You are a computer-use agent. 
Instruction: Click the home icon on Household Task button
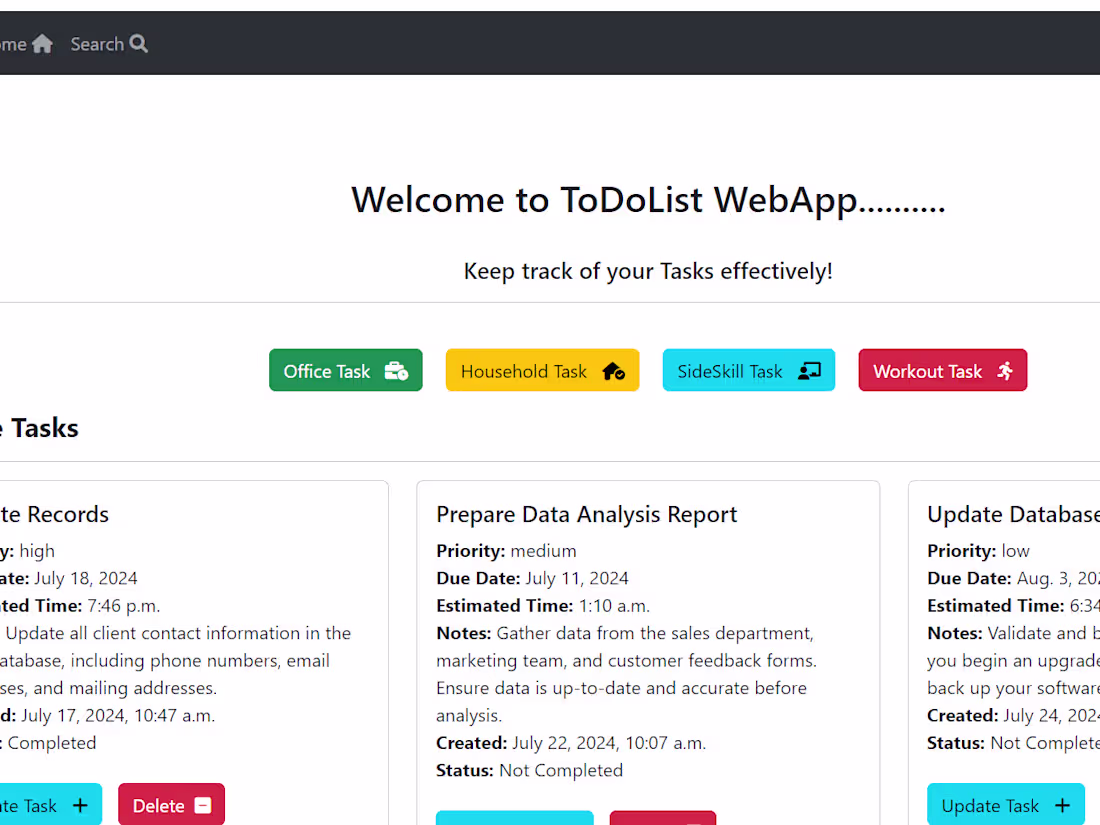[613, 370]
